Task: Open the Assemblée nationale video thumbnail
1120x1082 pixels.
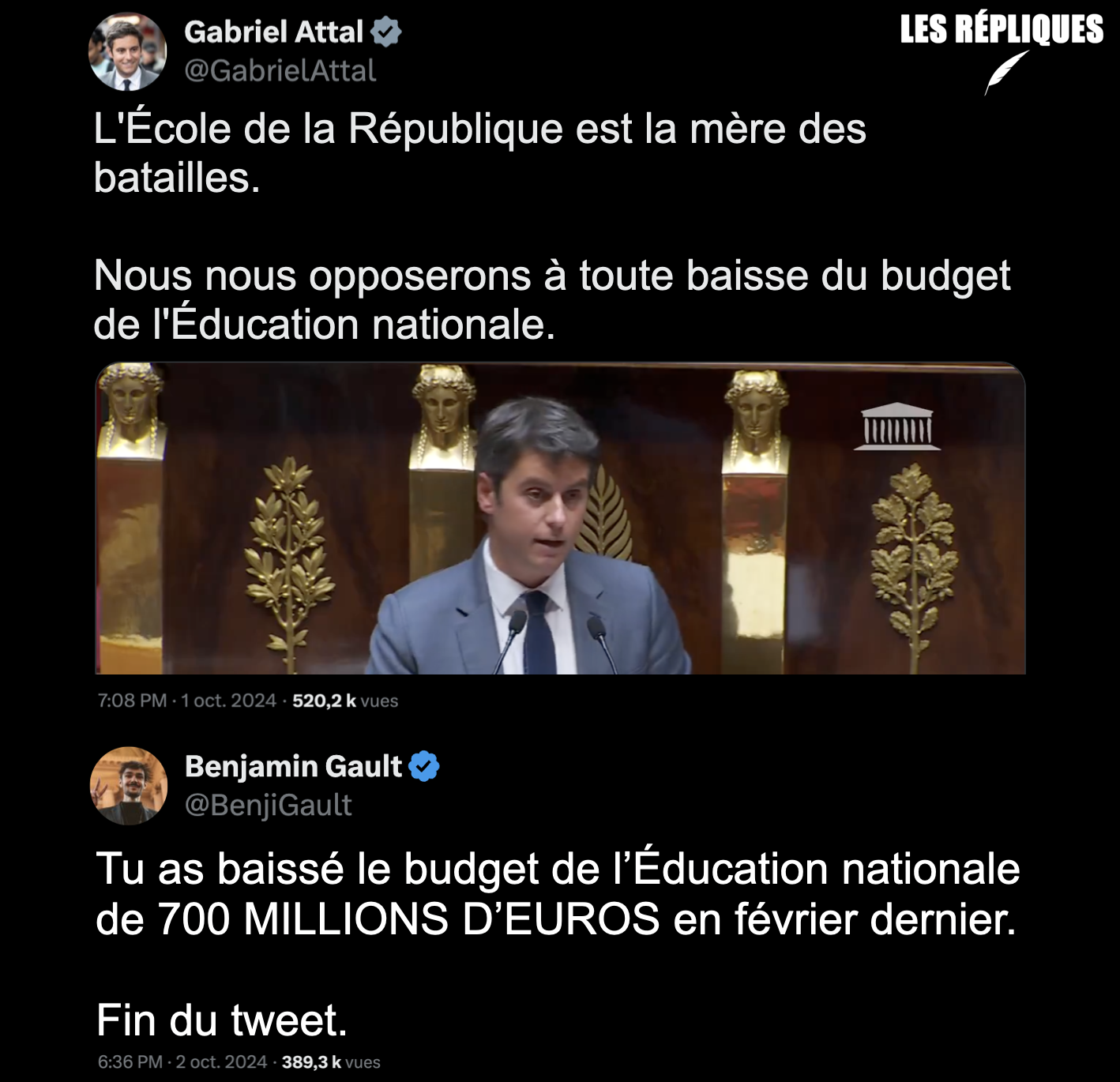Action: 560,518
